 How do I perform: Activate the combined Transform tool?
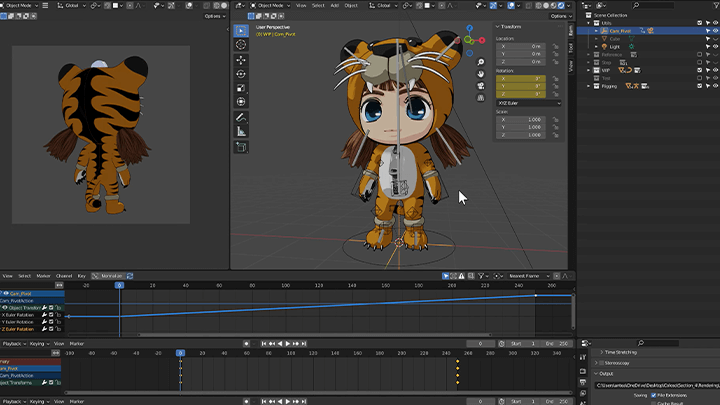[241, 101]
